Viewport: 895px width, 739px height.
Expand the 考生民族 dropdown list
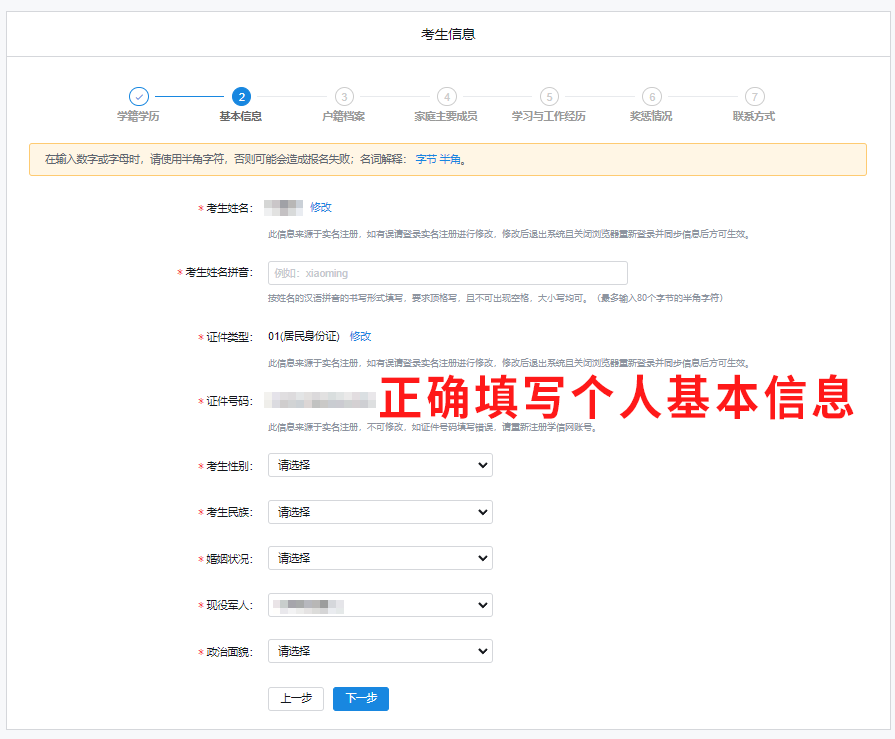tap(380, 512)
